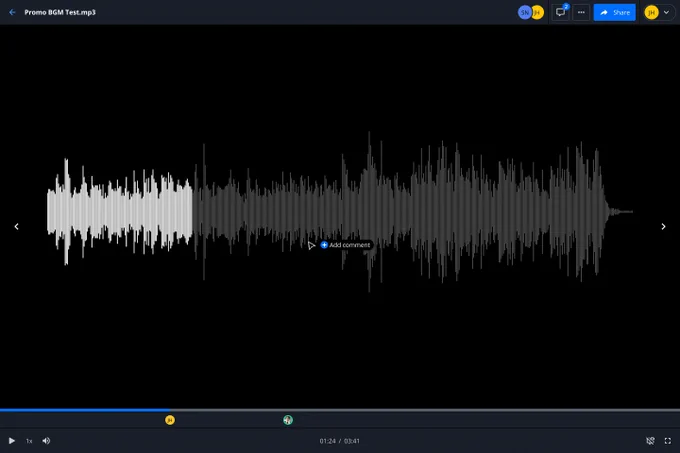Mute the audio with the volume icon
680x453 pixels.
click(x=46, y=441)
